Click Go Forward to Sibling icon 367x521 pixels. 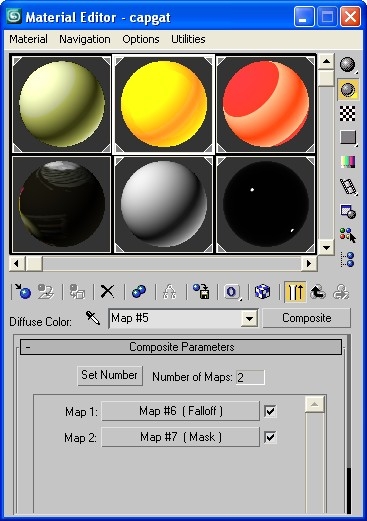tap(341, 292)
